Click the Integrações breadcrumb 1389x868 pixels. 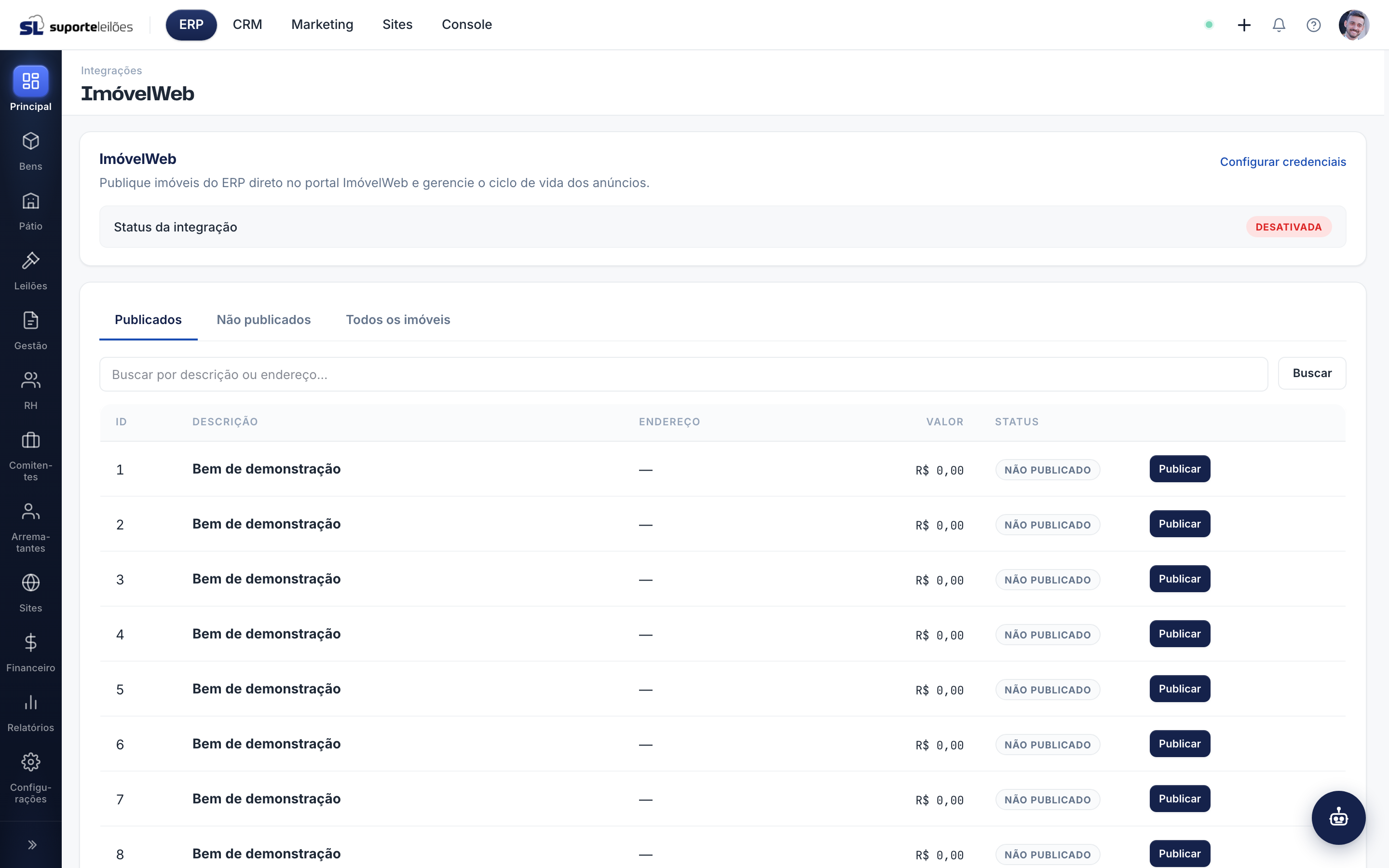(111, 70)
